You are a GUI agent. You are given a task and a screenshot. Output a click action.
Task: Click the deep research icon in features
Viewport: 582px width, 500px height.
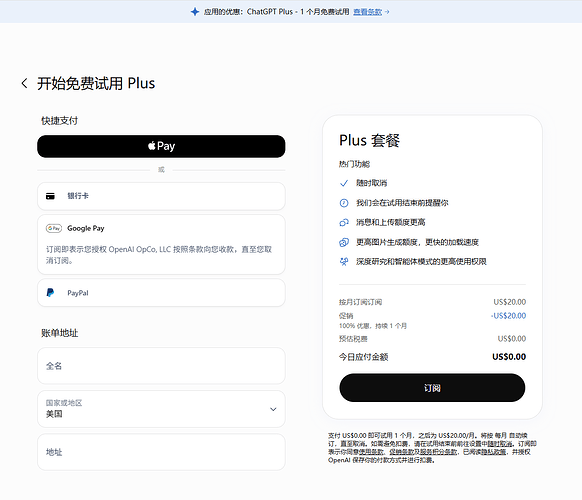[344, 262]
